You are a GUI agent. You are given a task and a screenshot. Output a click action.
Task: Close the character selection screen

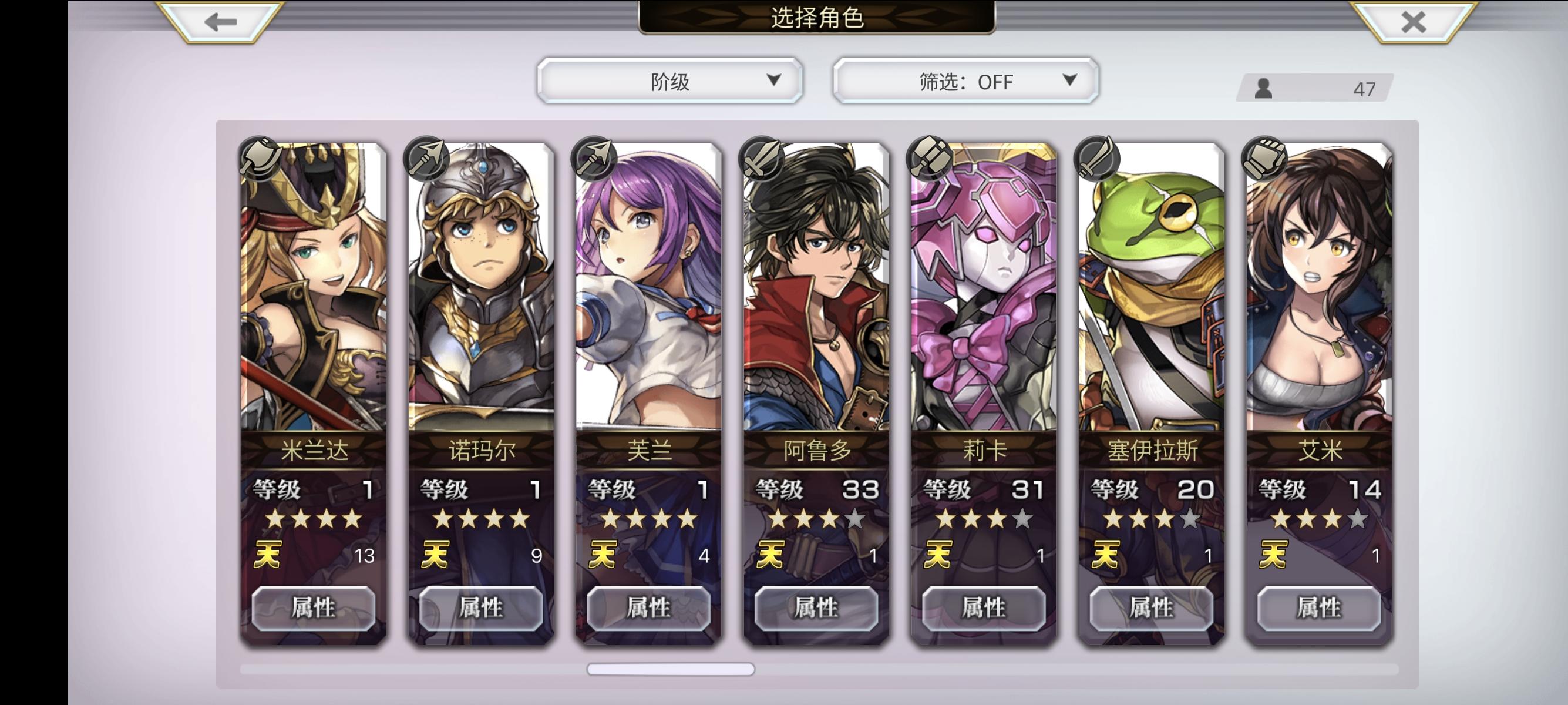pyautogui.click(x=1413, y=22)
